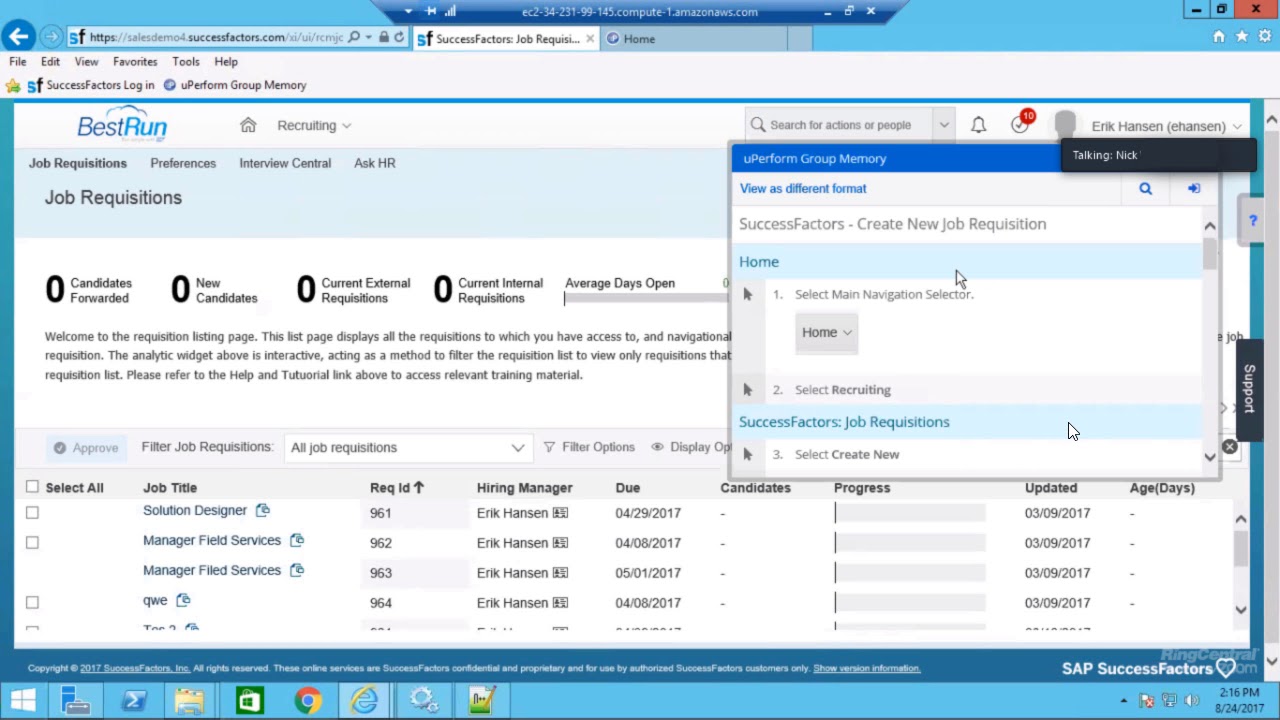Click the Search for actions or people field

[x=840, y=125]
